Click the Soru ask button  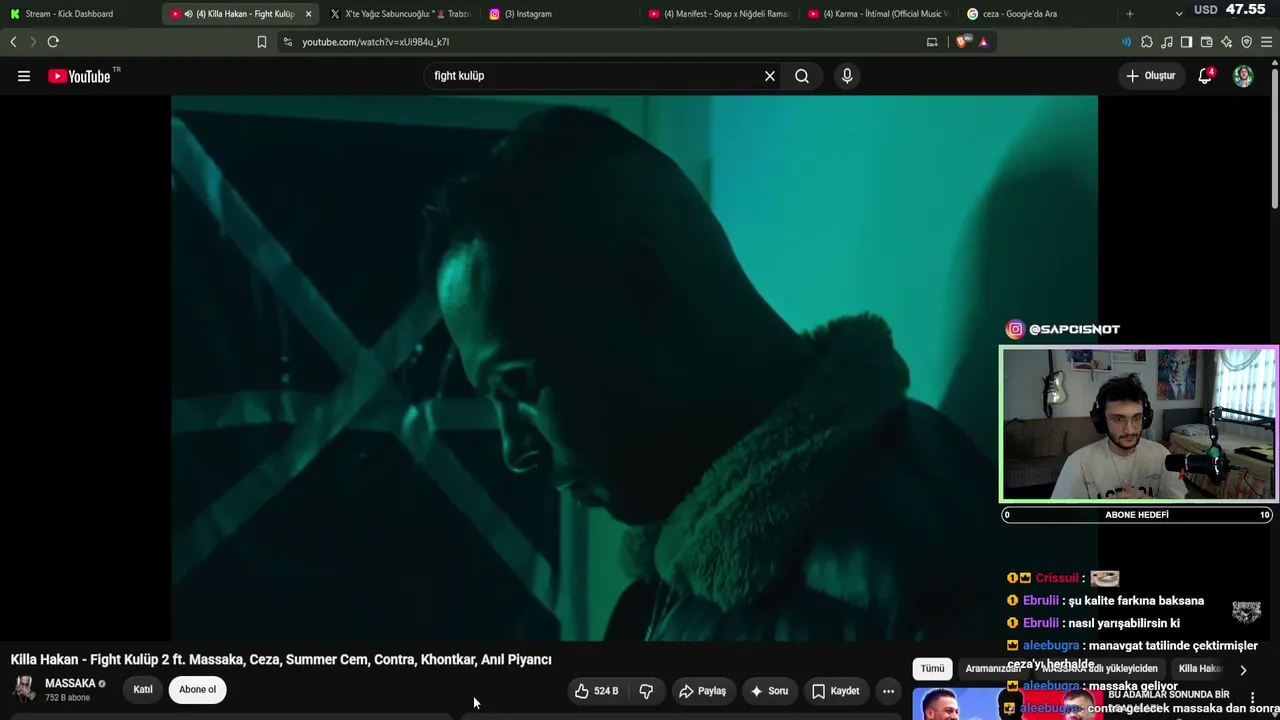pyautogui.click(x=769, y=691)
